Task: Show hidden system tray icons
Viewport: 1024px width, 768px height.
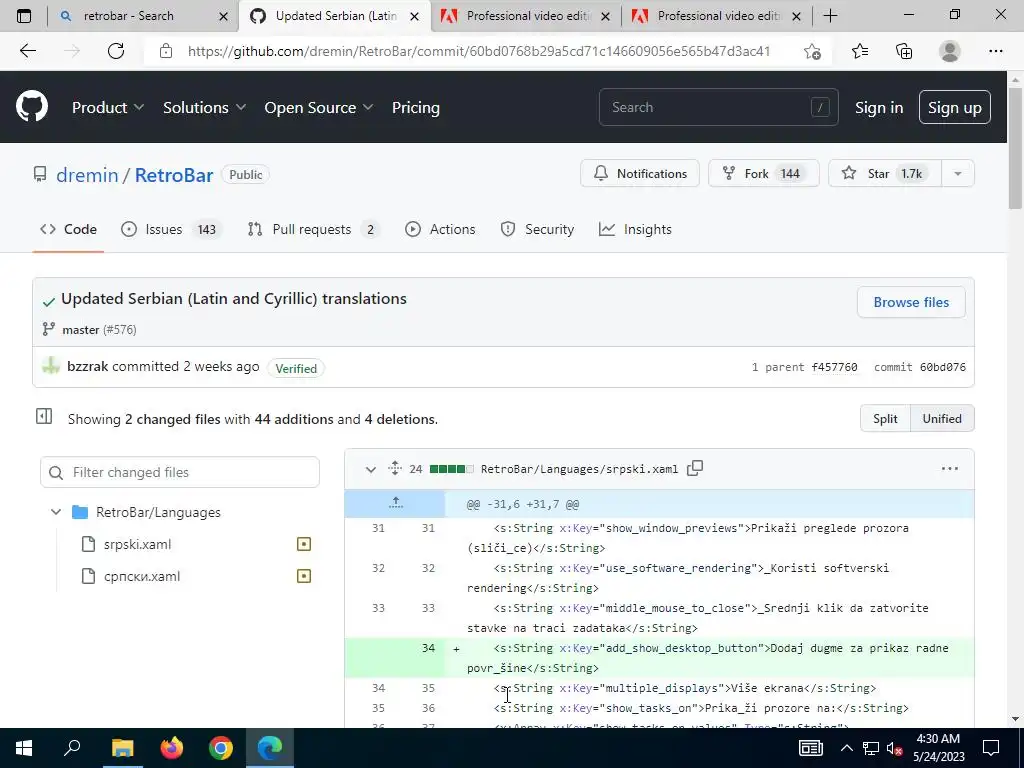Action: click(846, 748)
